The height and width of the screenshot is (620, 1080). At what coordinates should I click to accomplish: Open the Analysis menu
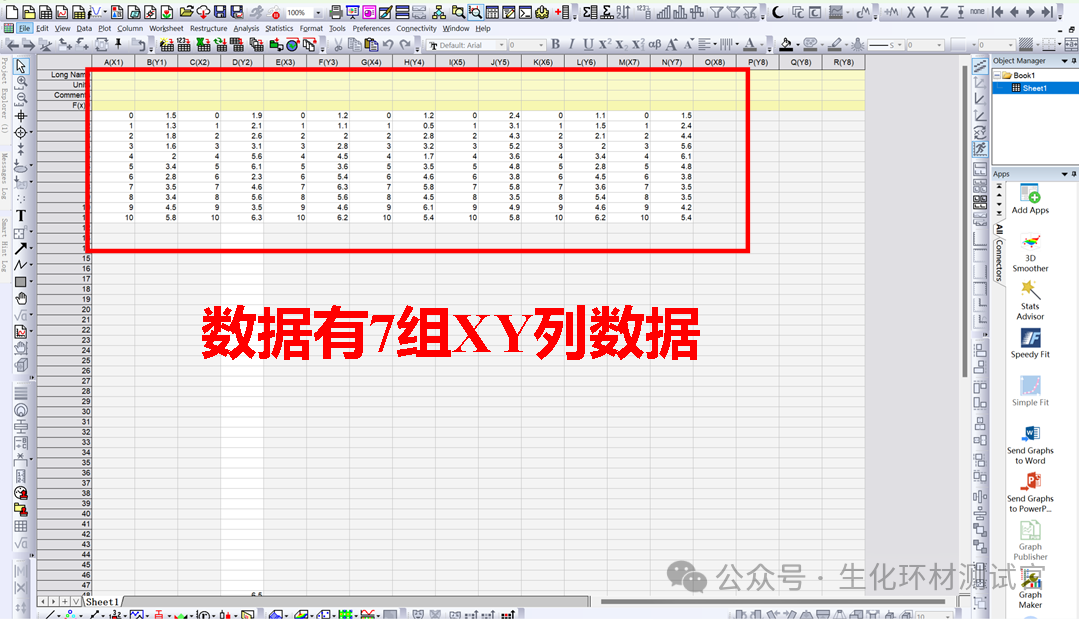(x=246, y=28)
